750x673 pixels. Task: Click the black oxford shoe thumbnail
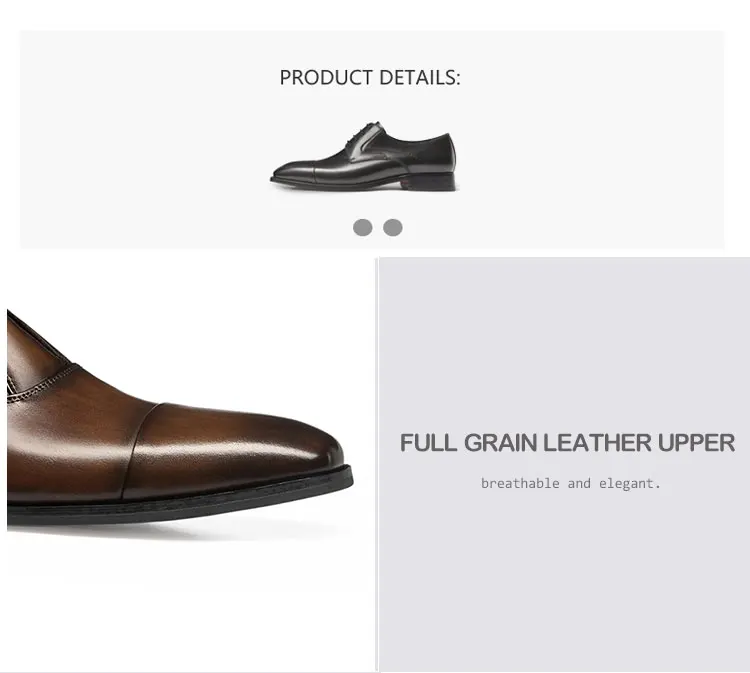tap(364, 162)
